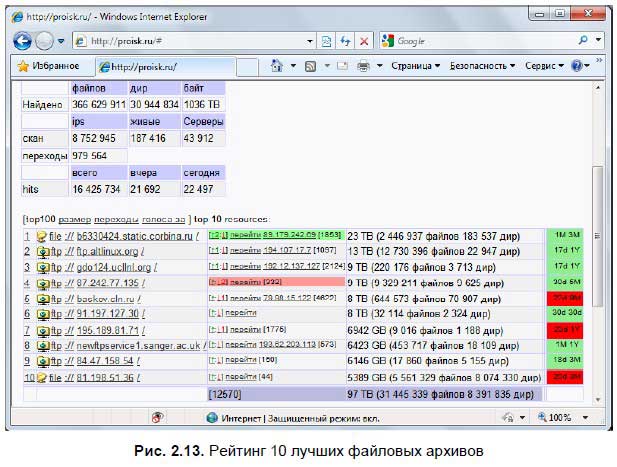617x467 pixels.
Task: Click the размер sorting link
Action: (x=74, y=217)
